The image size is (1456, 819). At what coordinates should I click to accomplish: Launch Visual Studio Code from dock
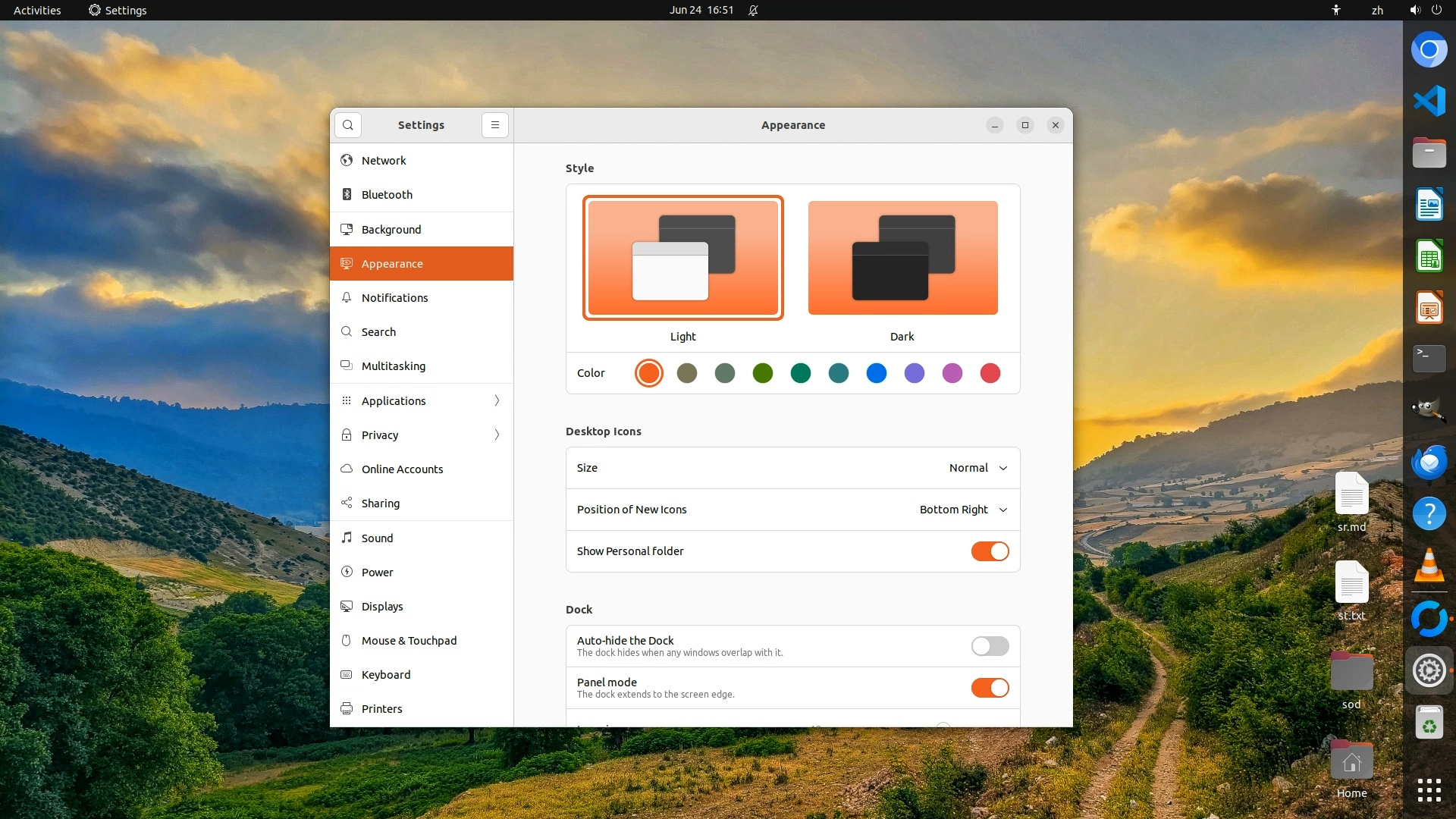[x=1429, y=101]
